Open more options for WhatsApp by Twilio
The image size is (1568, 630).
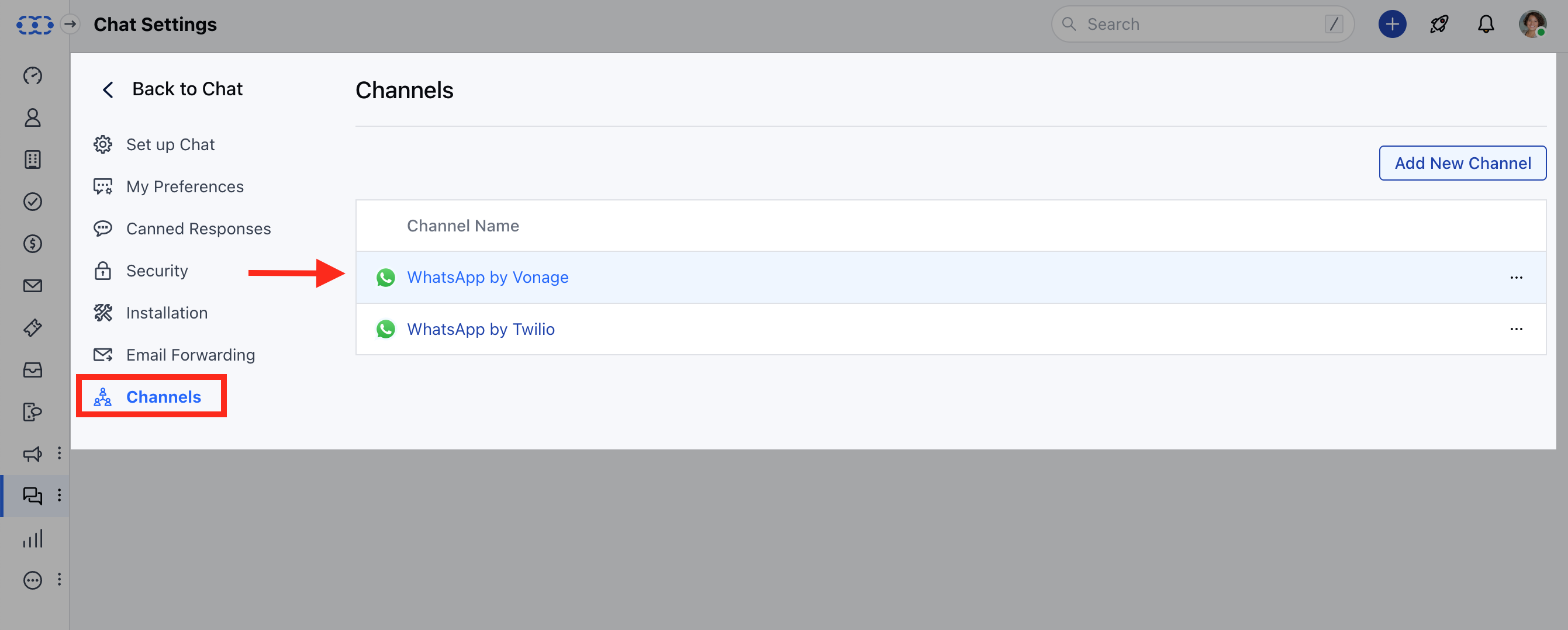point(1515,329)
